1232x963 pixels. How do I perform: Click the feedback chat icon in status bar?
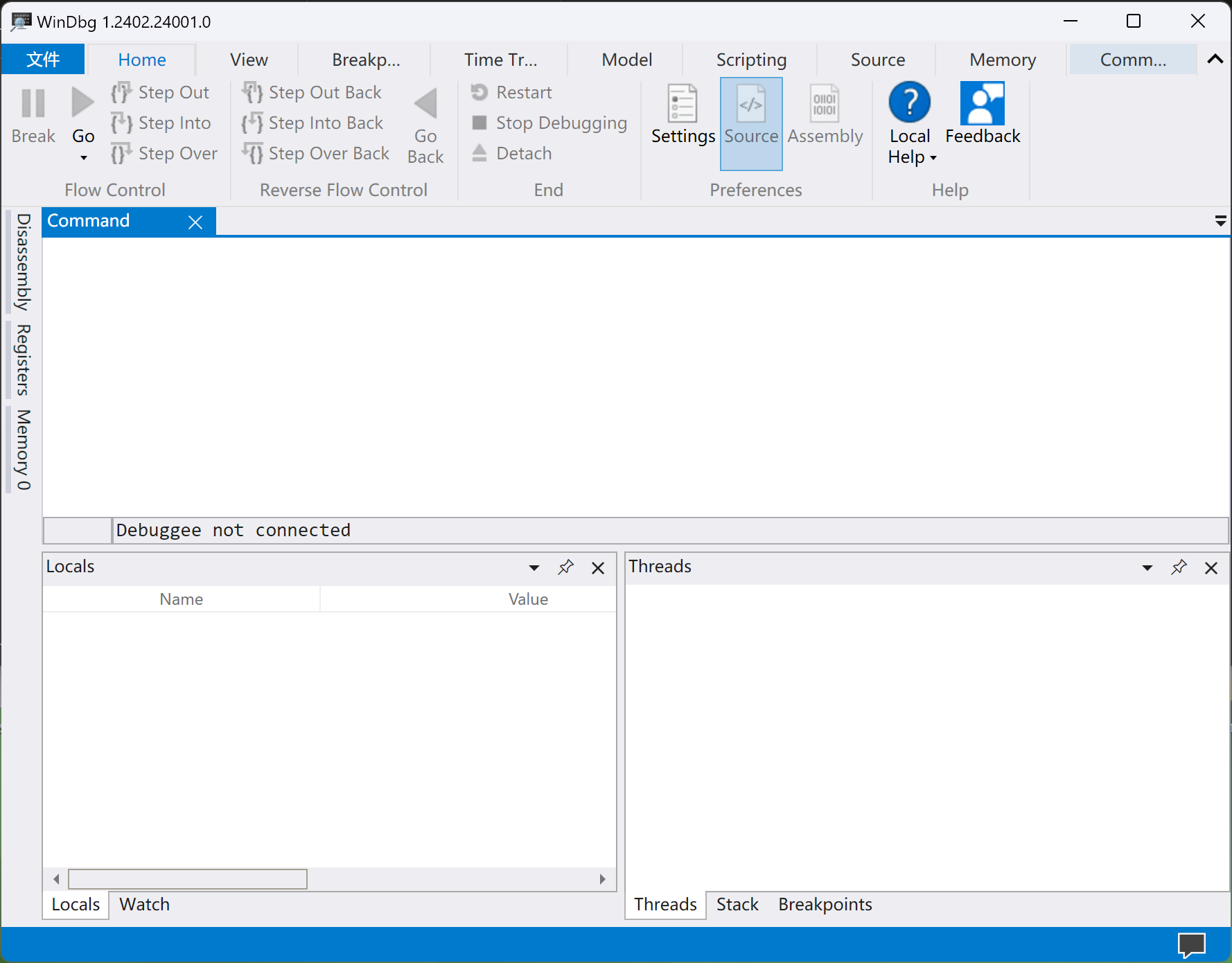(x=1192, y=945)
